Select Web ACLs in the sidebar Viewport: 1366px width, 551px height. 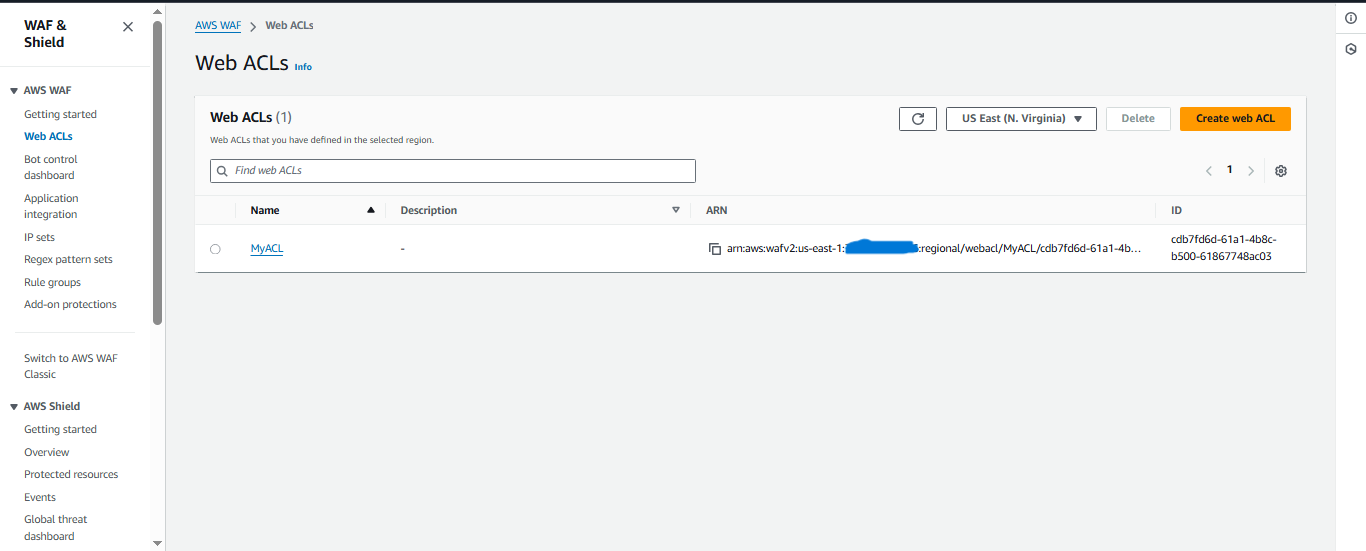[x=48, y=136]
